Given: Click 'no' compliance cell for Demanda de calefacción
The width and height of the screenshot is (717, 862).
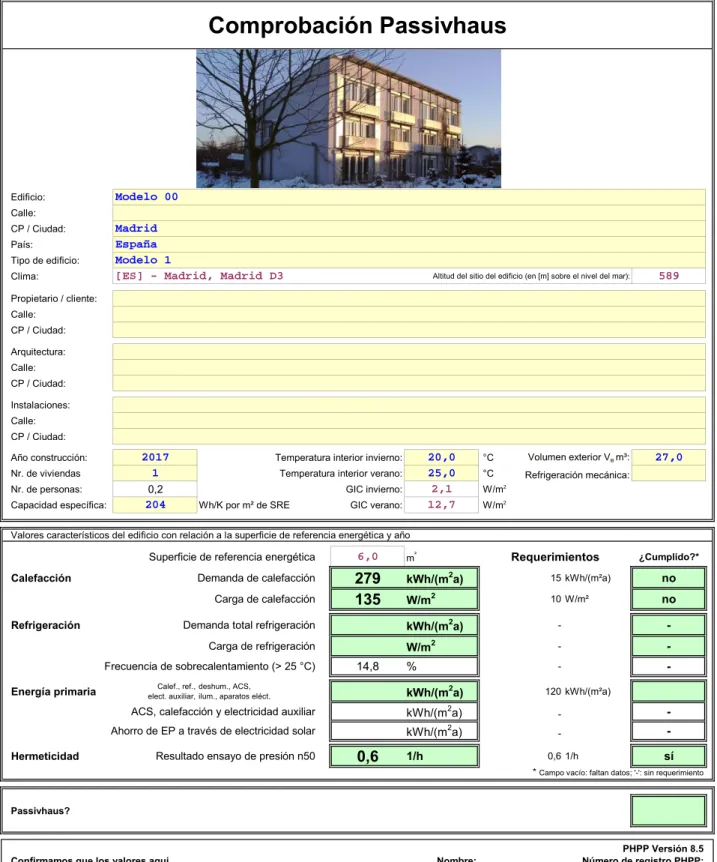Looking at the screenshot, I should click(669, 578).
